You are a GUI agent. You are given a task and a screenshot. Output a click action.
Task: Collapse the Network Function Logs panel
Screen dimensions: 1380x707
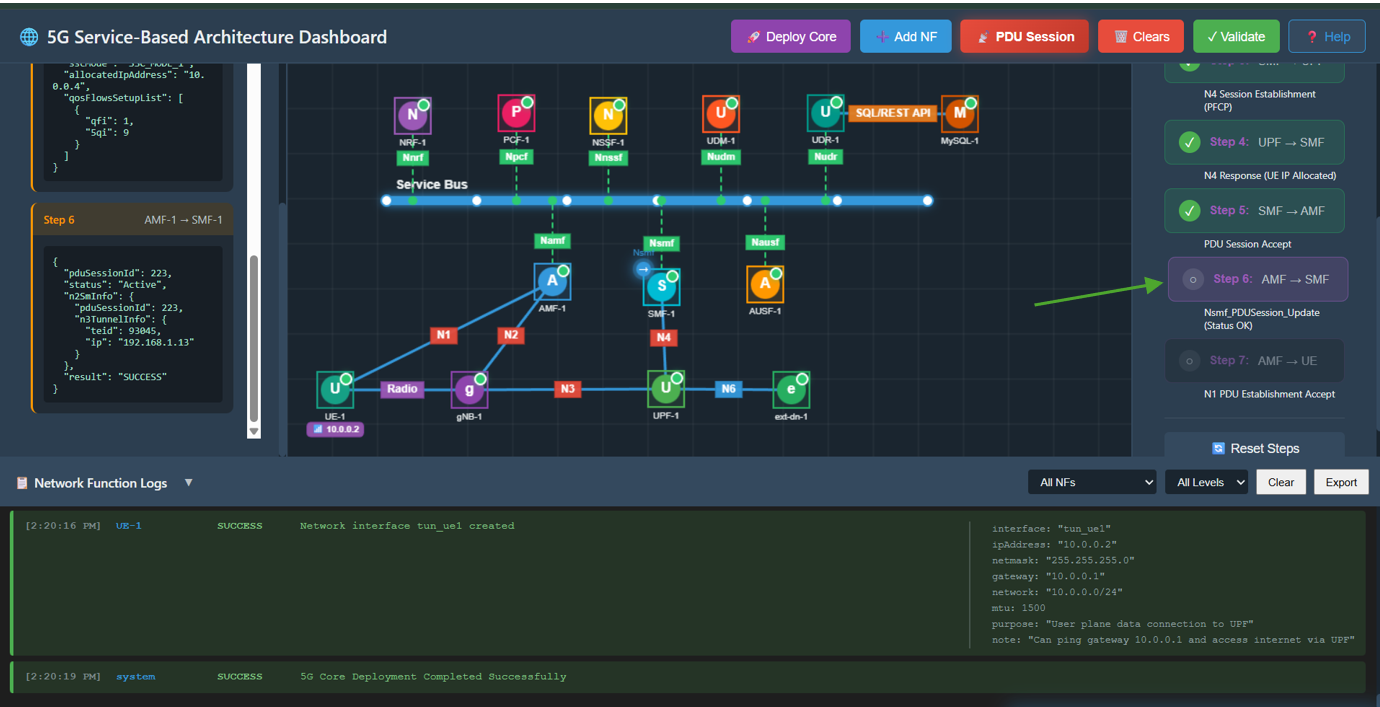(x=188, y=483)
